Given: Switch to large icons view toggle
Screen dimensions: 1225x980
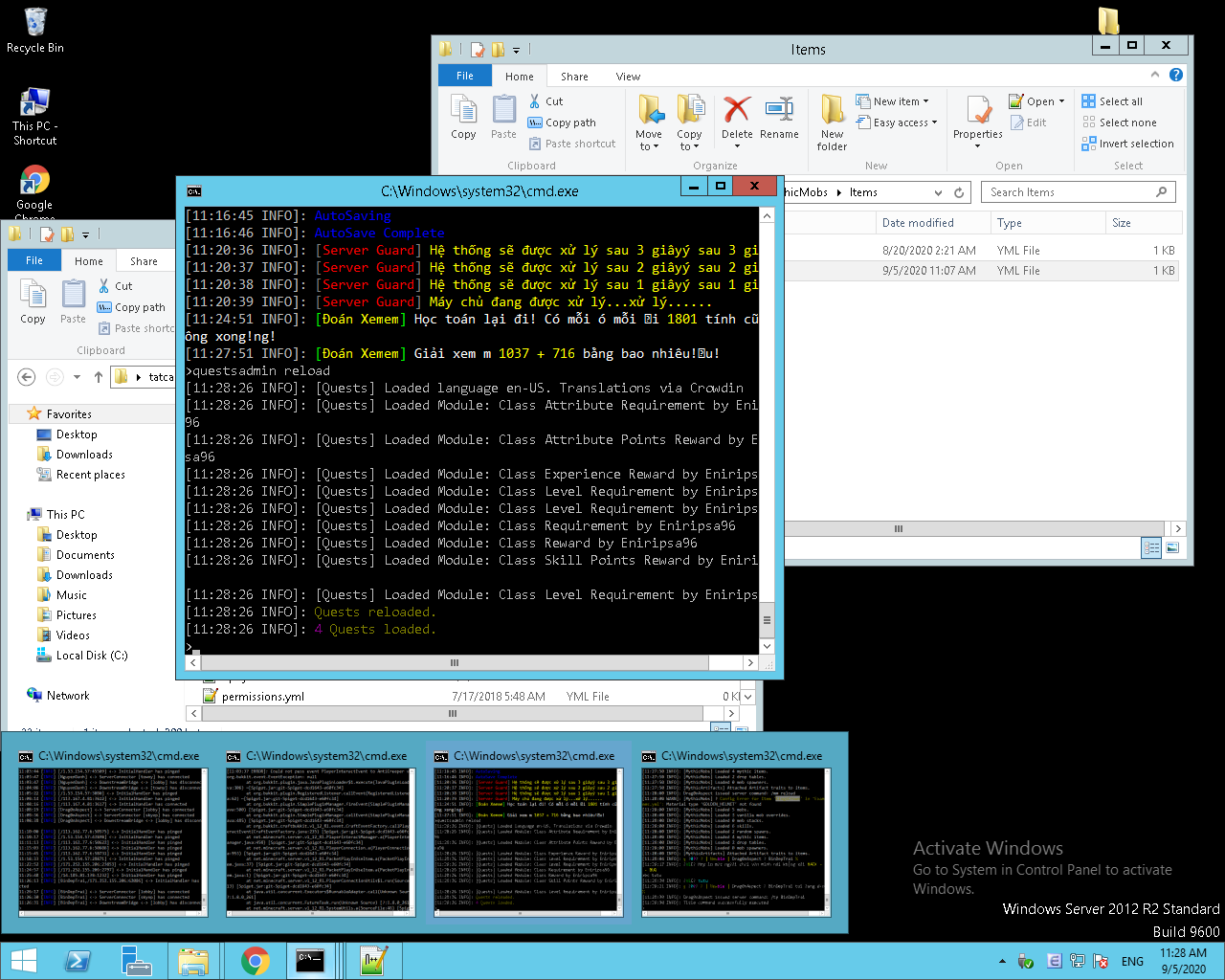Looking at the screenshot, I should pyautogui.click(x=1171, y=547).
